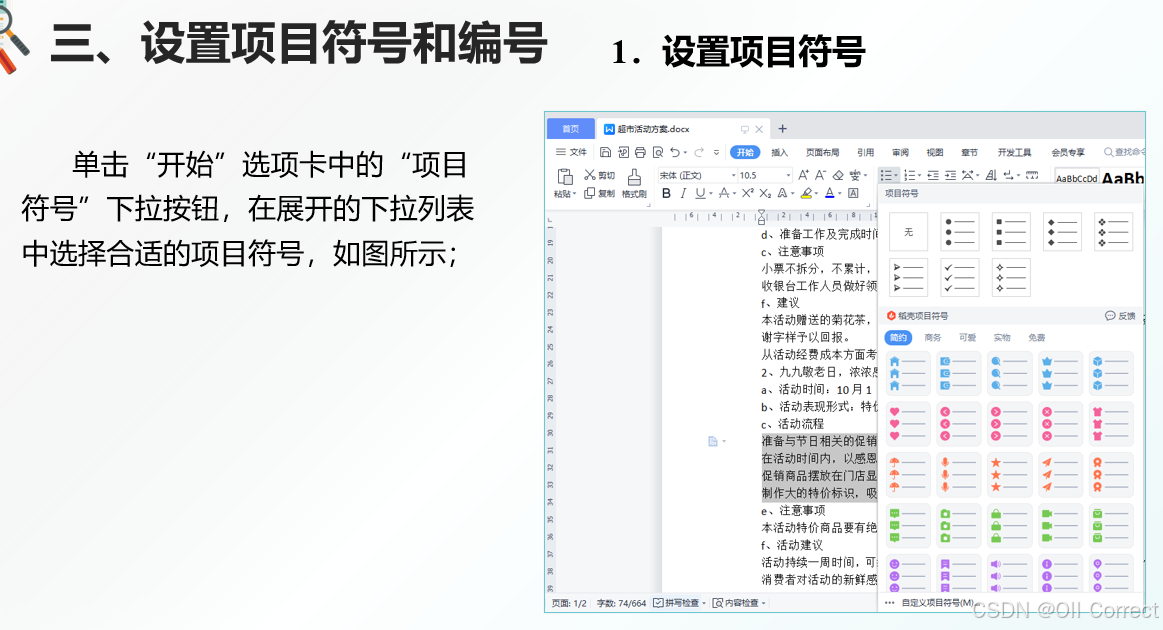This screenshot has width=1163, height=630.
Task: Add a new tab with plus button
Action: [x=782, y=128]
